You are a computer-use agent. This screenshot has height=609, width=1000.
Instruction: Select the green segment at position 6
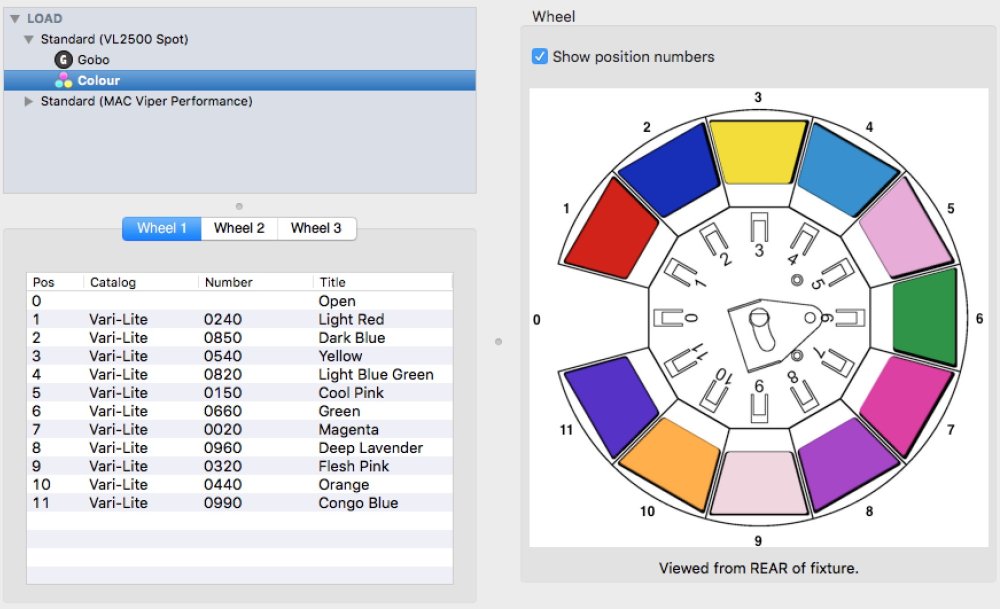925,322
